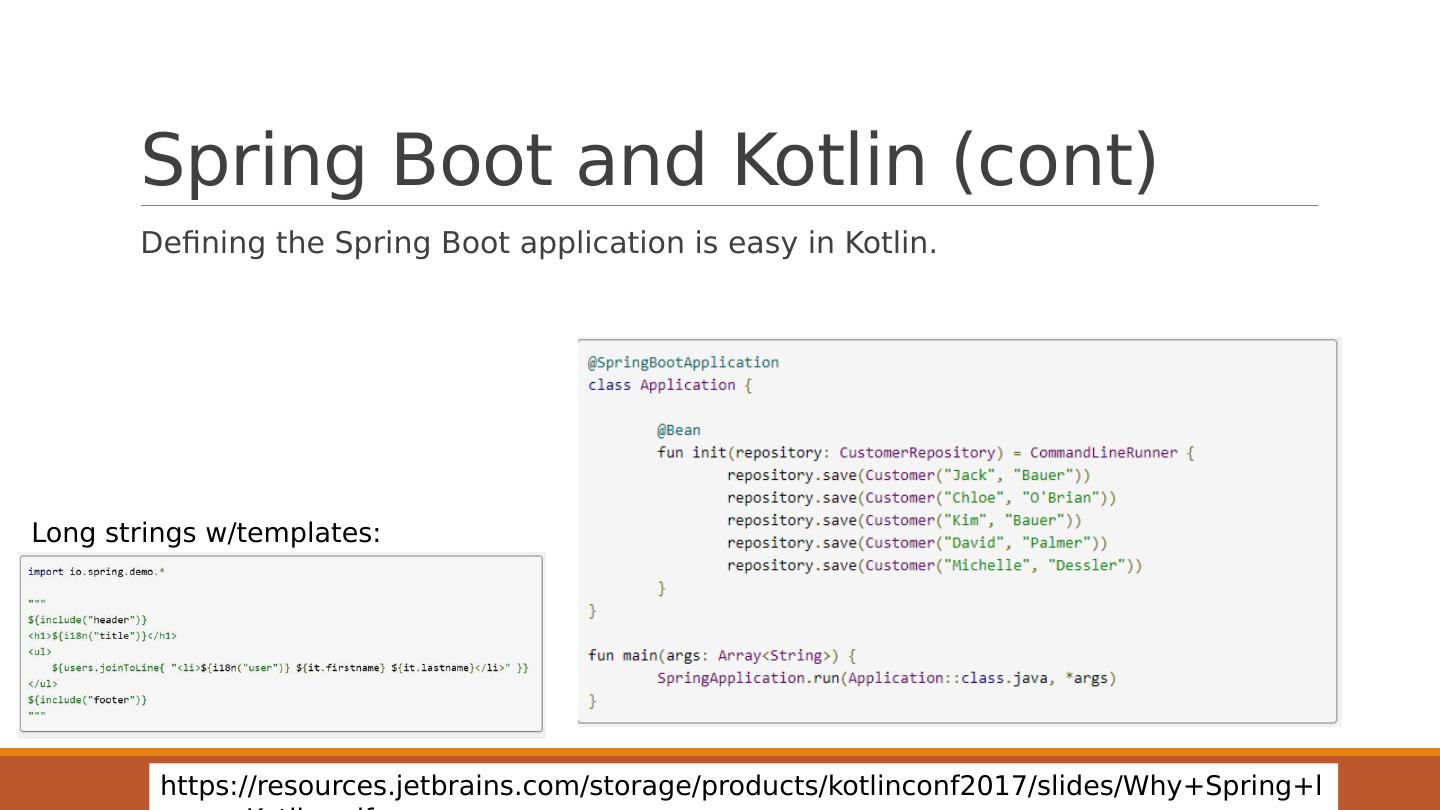This screenshot has width=1440, height=810.
Task: Click the Customer "Jack", "Bauer" save line
Action: [908, 475]
